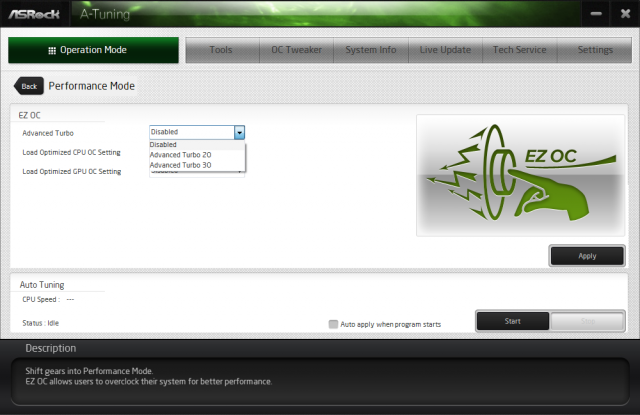The height and width of the screenshot is (415, 640).
Task: Collapse the Advanced Turbo dropdown arrow
Action: 239,132
